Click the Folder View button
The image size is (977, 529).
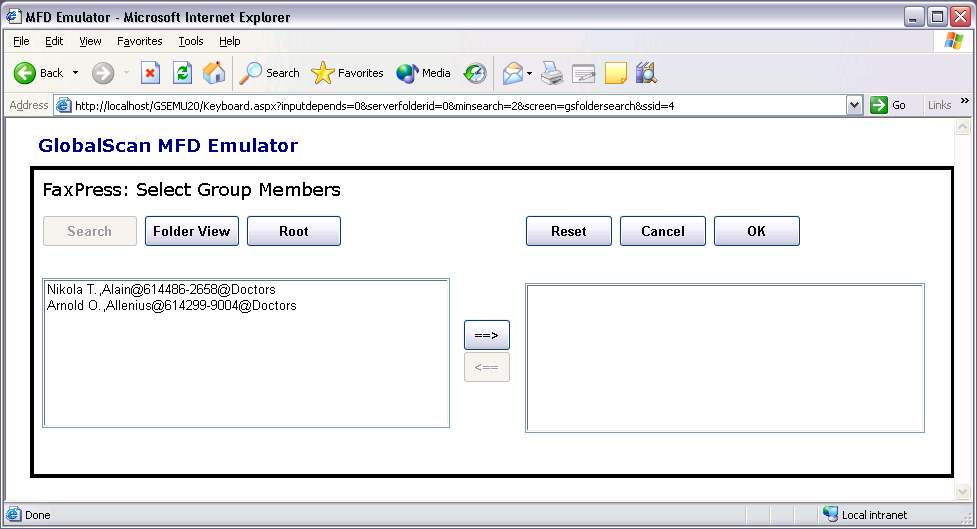[x=192, y=231]
